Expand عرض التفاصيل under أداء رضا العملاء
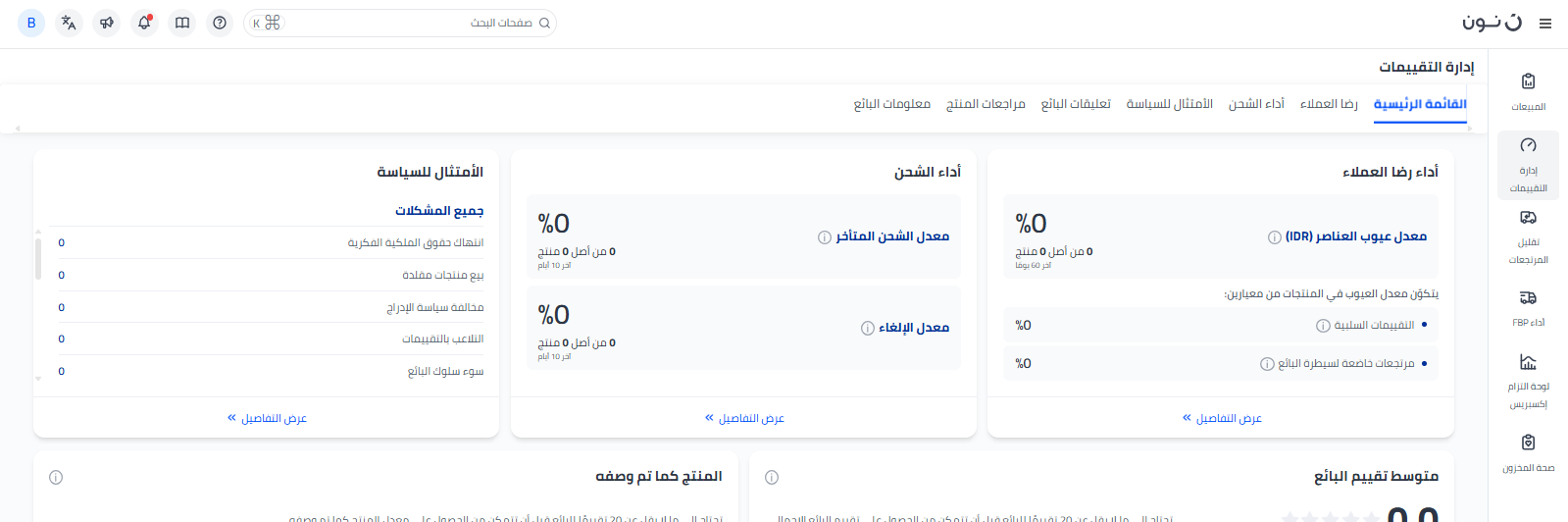The height and width of the screenshot is (522, 1568). [1222, 419]
